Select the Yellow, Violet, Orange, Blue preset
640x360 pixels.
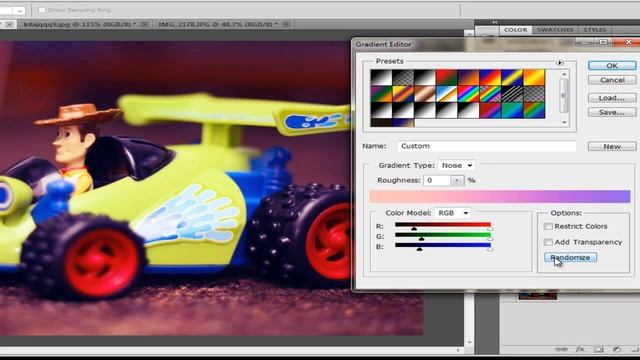(x=403, y=94)
